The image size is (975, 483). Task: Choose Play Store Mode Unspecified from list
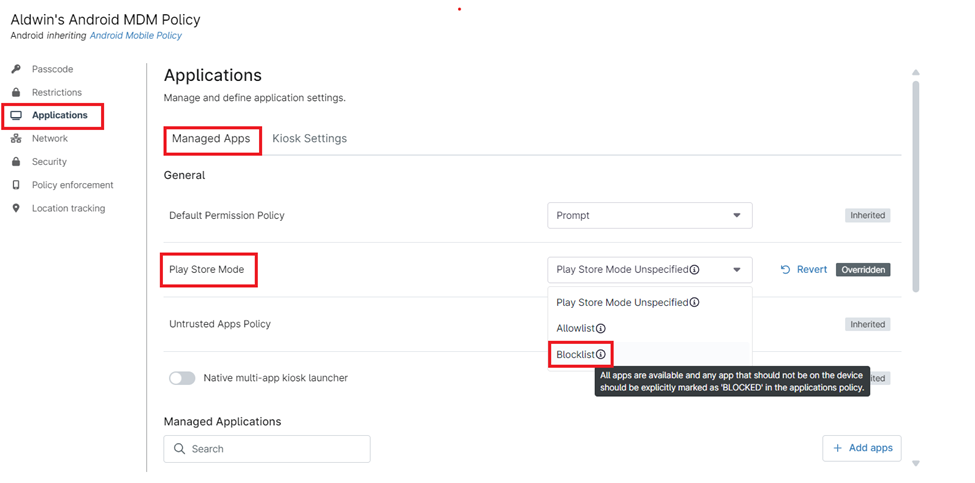(621, 302)
